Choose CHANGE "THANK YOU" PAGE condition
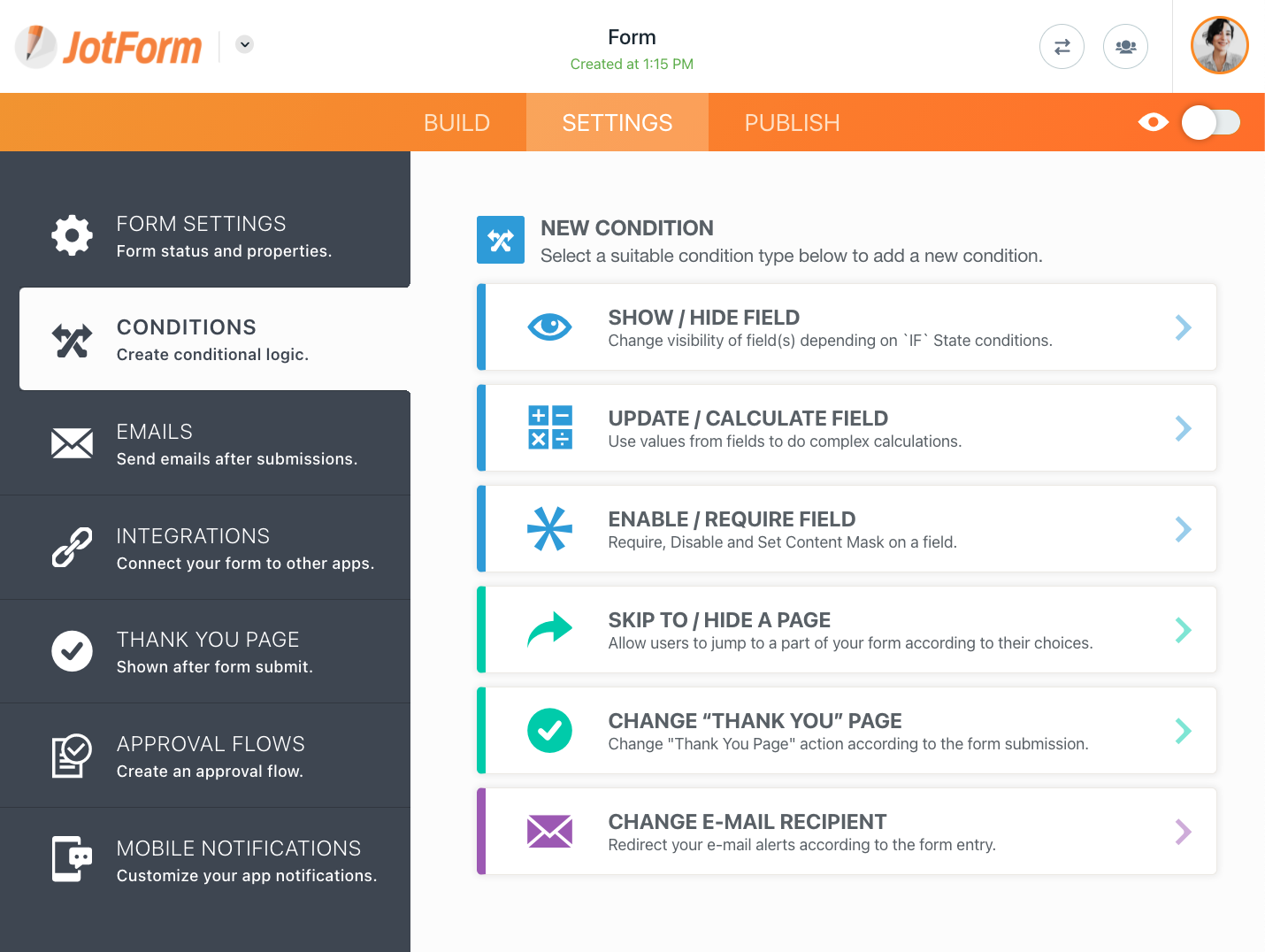Screen dimensions: 1265x952 [847, 731]
